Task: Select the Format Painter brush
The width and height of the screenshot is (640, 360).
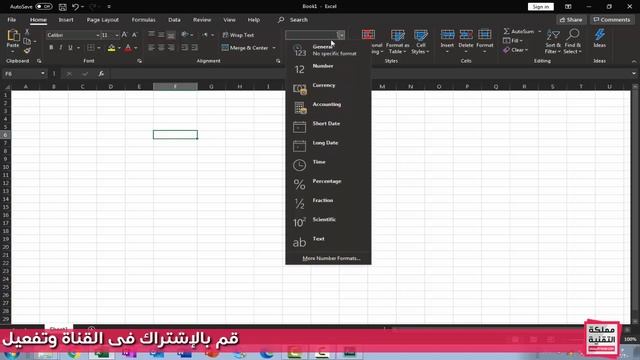Action: point(27,51)
